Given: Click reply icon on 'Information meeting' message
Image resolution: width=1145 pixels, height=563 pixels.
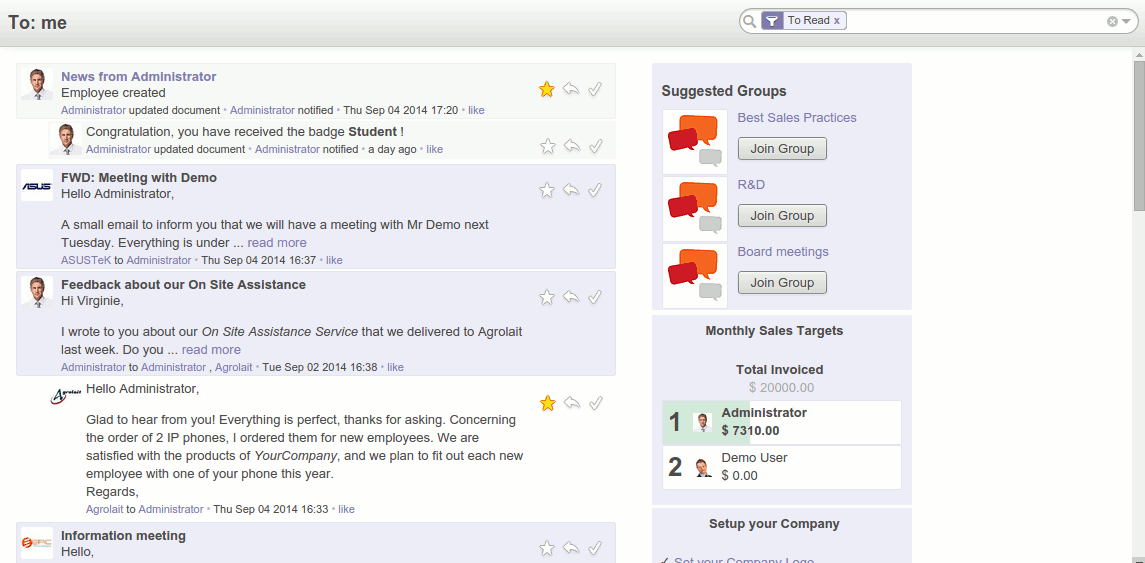Looking at the screenshot, I should (x=571, y=548).
